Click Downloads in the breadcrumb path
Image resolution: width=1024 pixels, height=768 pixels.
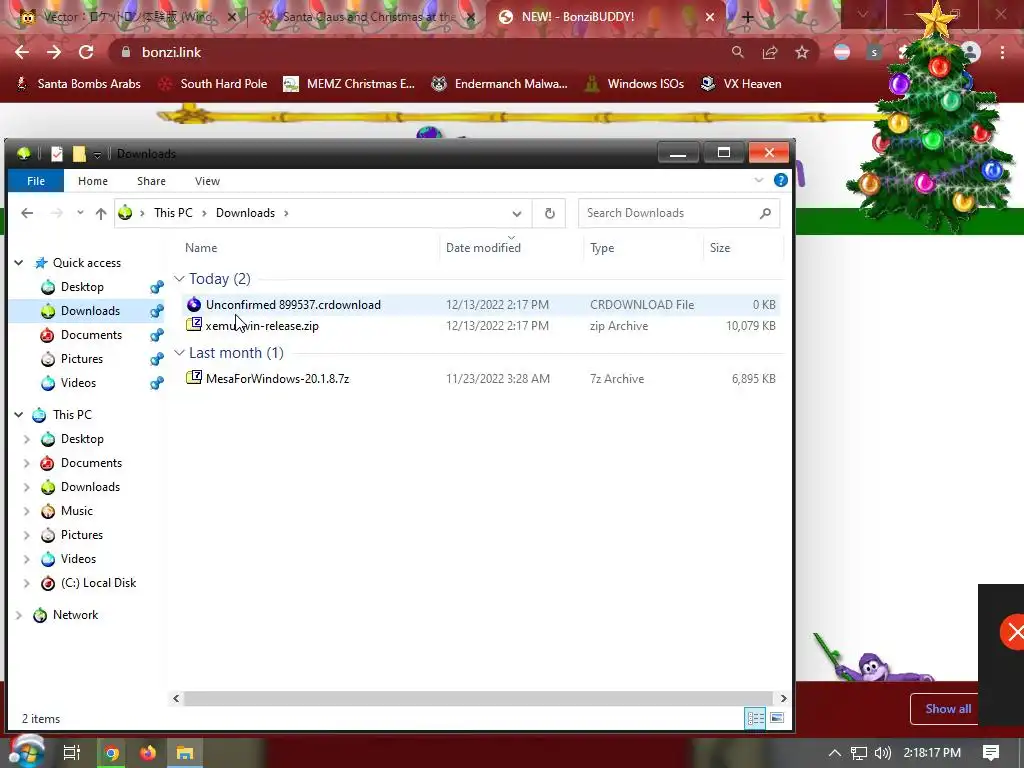pos(246,213)
